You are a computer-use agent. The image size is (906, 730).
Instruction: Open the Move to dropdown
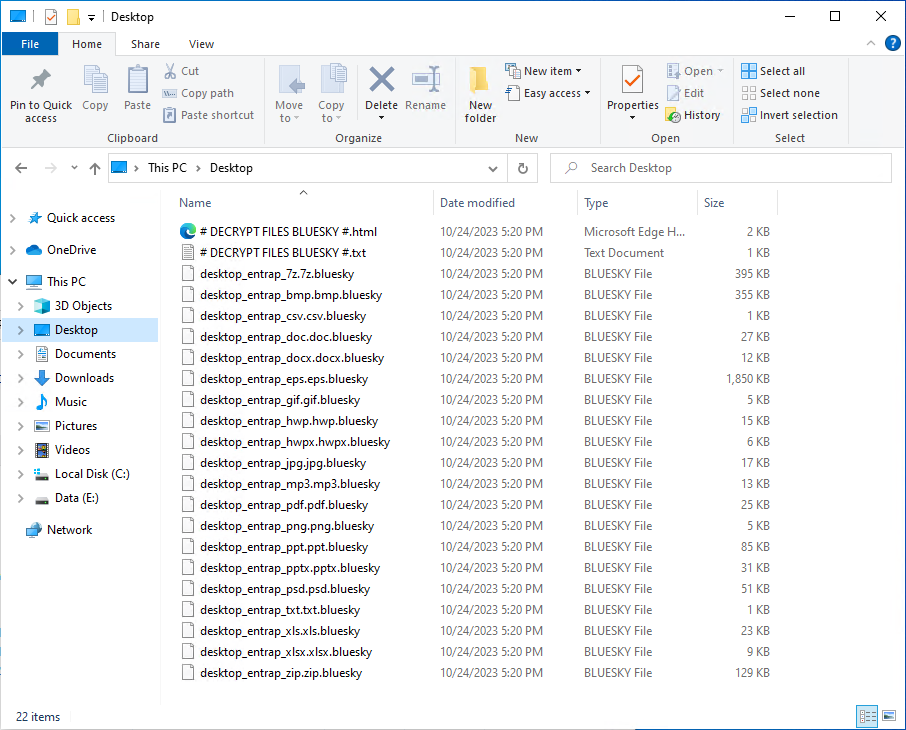pyautogui.click(x=289, y=112)
